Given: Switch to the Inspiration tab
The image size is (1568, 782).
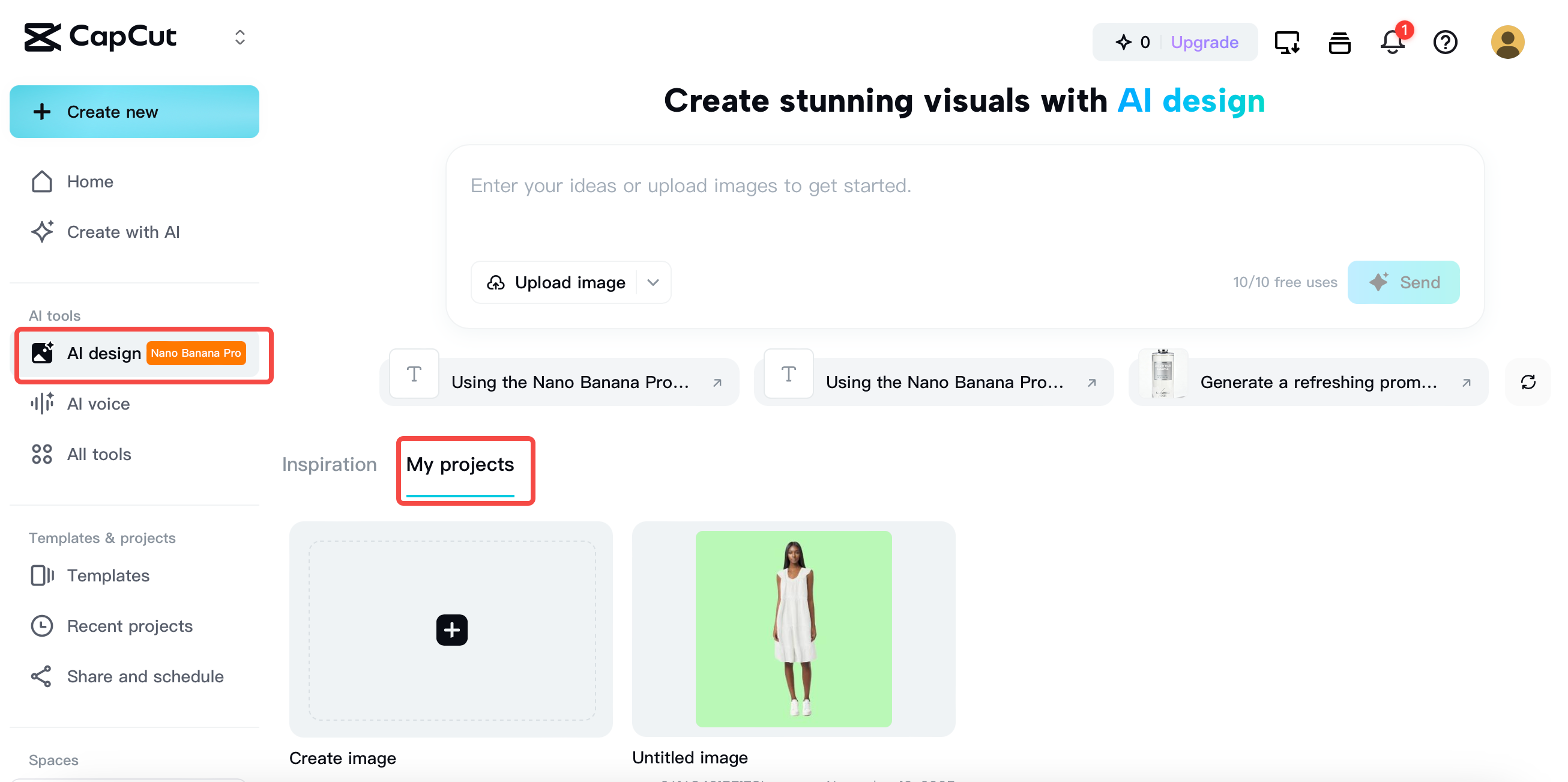Looking at the screenshot, I should pyautogui.click(x=330, y=464).
